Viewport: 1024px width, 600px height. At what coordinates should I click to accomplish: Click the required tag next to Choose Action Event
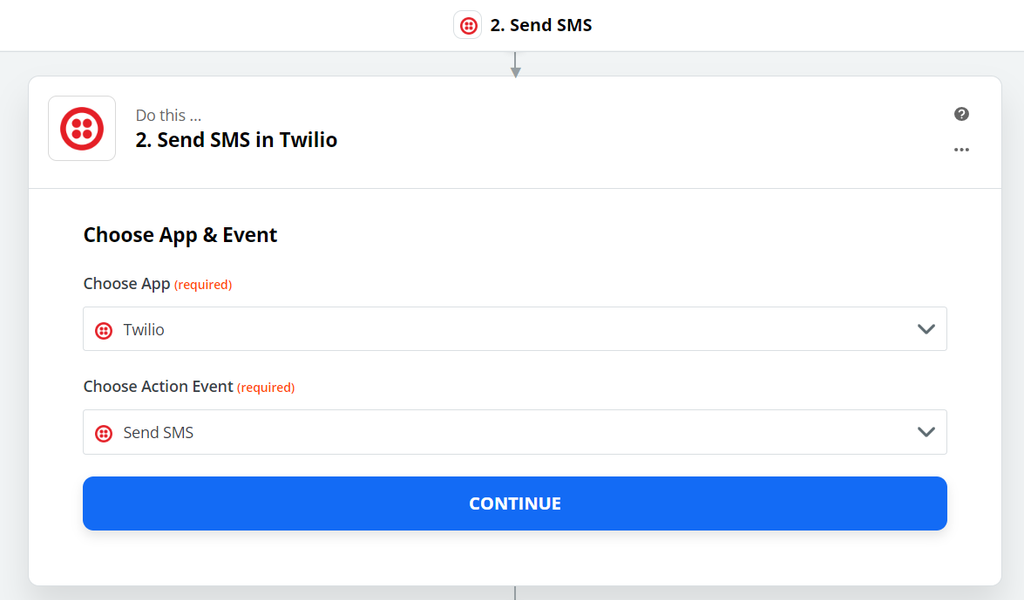pos(266,387)
